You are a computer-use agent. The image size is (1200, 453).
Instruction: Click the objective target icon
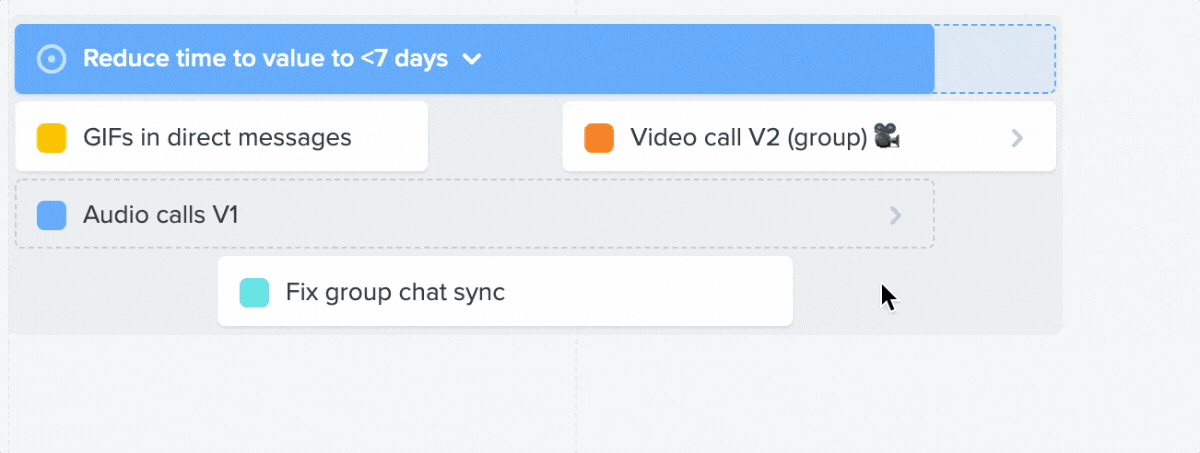51,59
